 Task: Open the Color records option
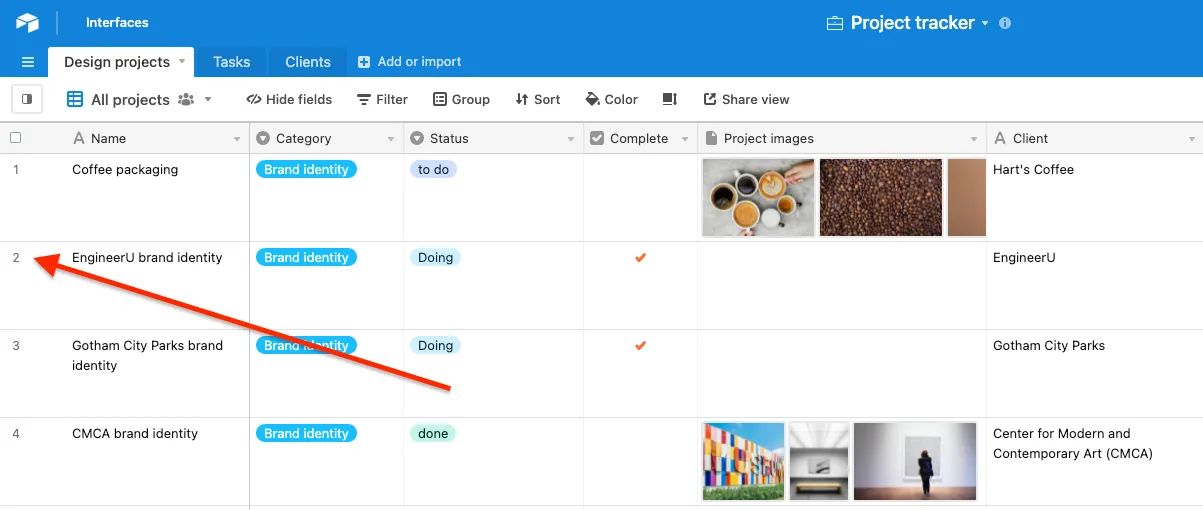click(x=611, y=99)
